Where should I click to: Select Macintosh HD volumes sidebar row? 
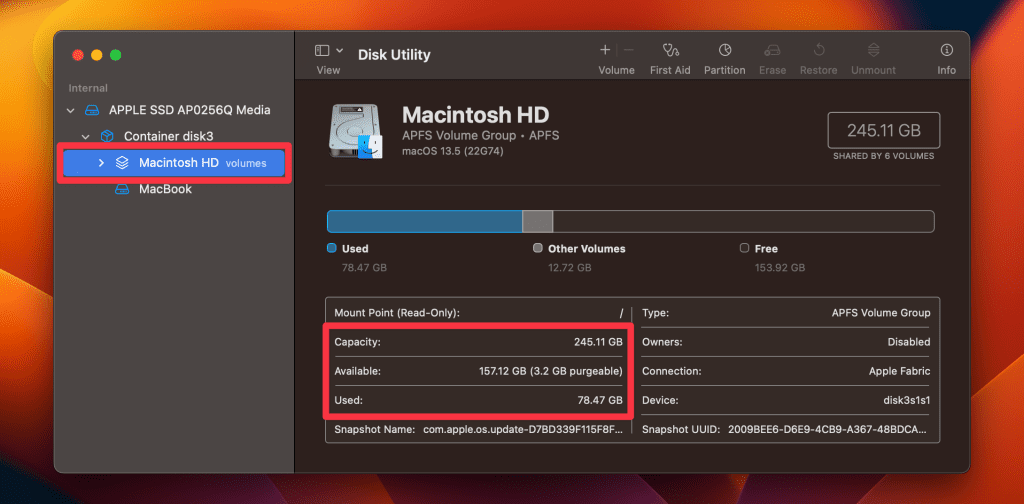point(174,163)
